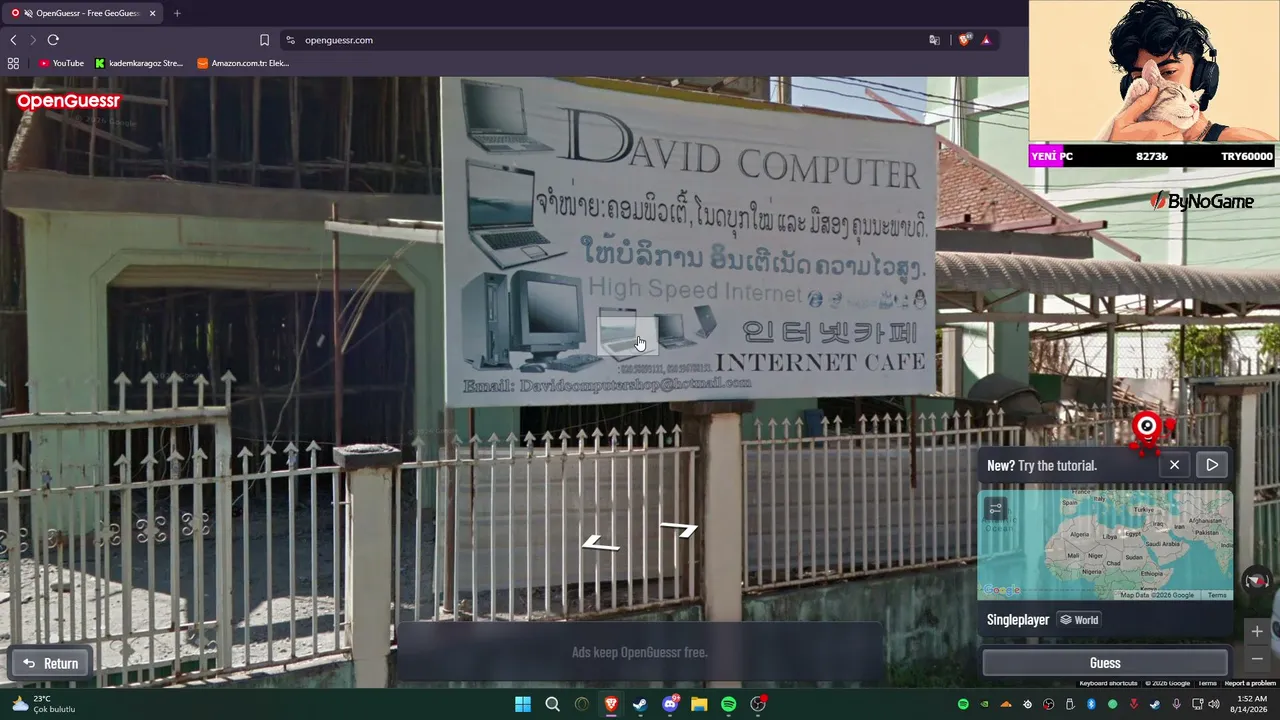Open the Windows Start menu

pyautogui.click(x=523, y=704)
